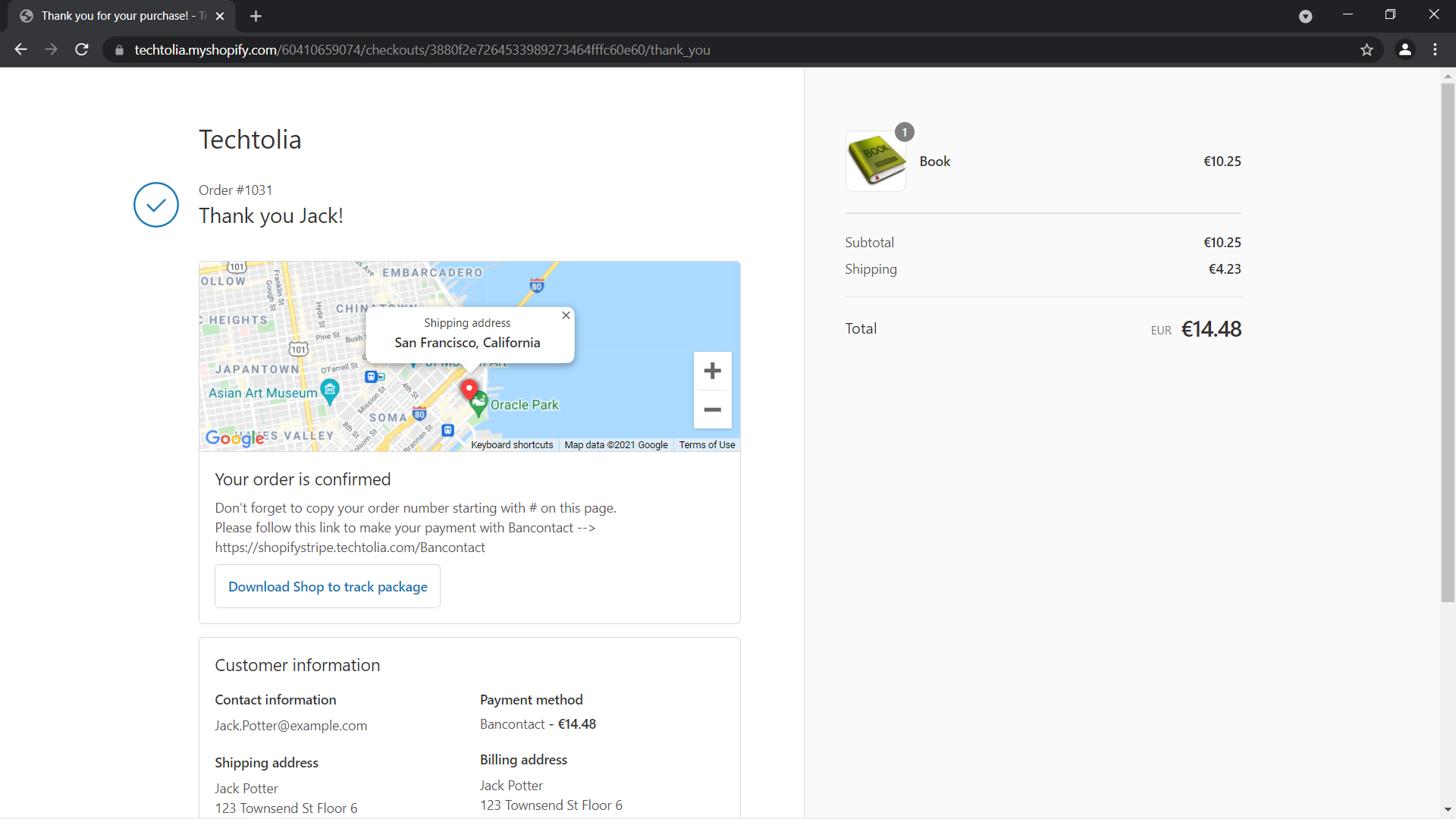This screenshot has width=1456, height=819.
Task: Click the Techtolia store title
Action: click(250, 140)
